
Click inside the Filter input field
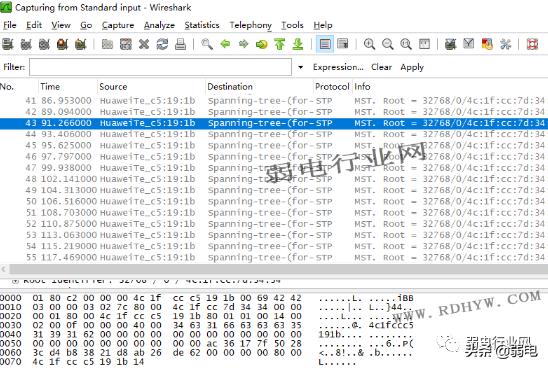tap(160, 67)
